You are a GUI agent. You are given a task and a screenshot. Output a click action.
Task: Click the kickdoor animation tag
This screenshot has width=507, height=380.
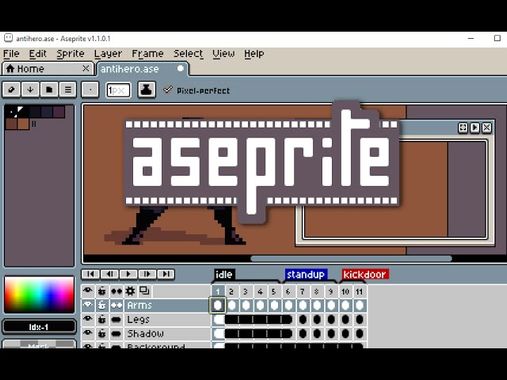click(365, 274)
